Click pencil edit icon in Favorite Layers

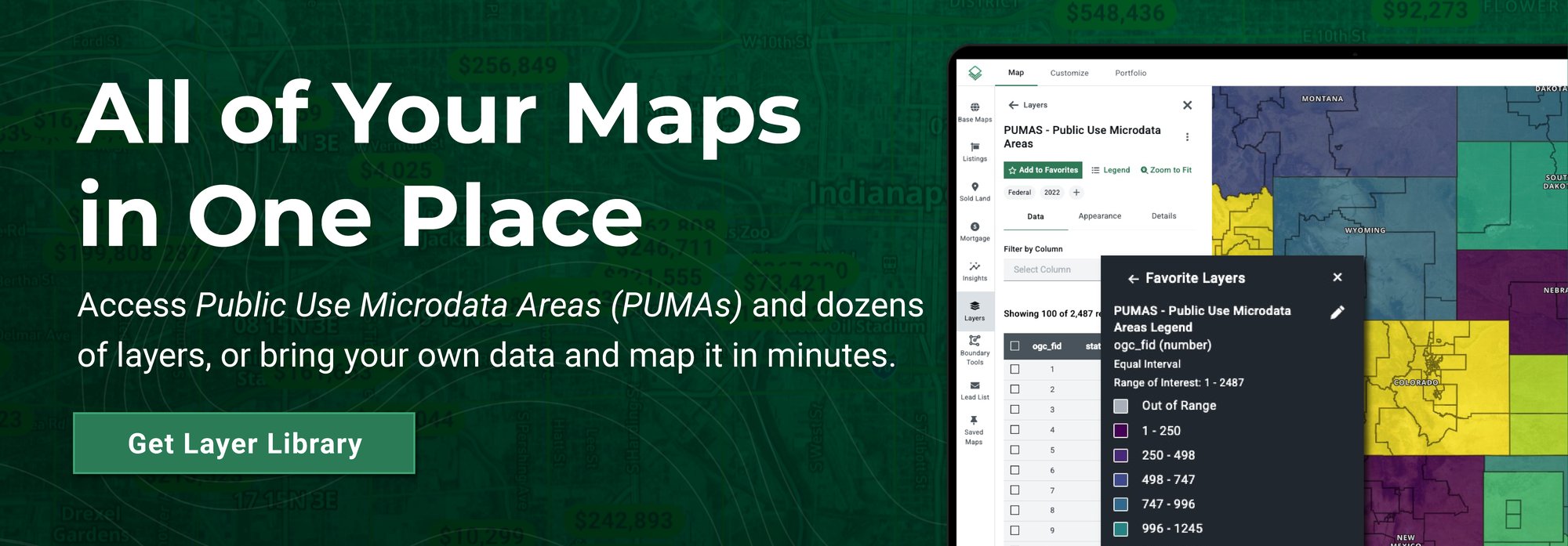[1338, 313]
